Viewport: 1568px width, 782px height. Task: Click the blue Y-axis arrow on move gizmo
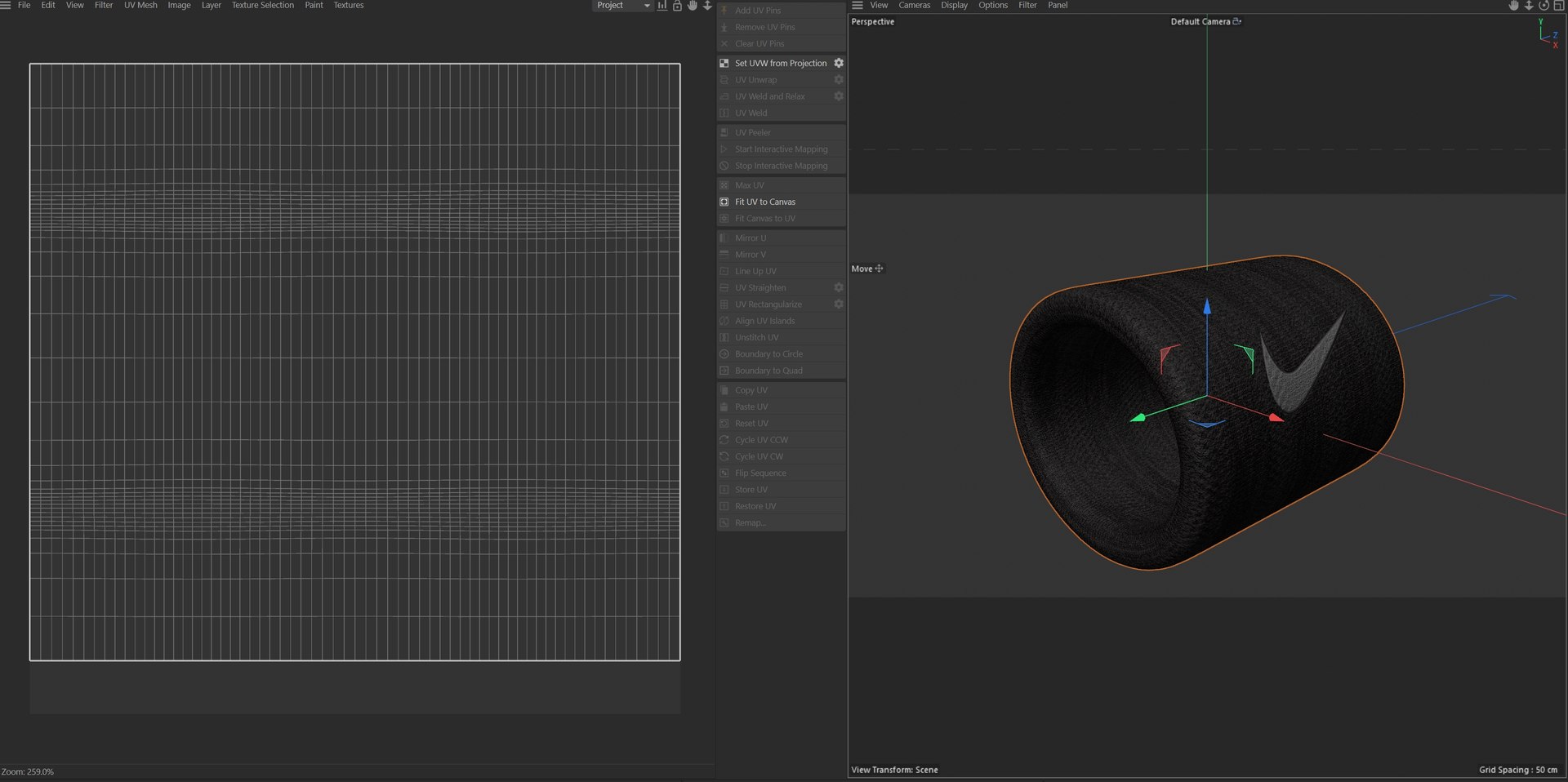(1207, 306)
